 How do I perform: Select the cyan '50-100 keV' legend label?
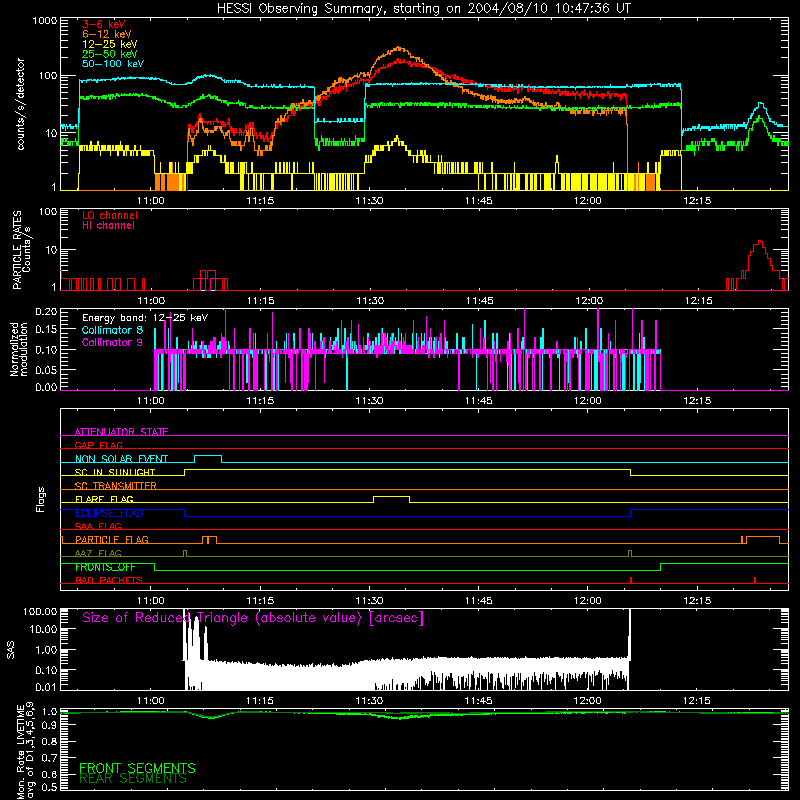click(x=113, y=64)
